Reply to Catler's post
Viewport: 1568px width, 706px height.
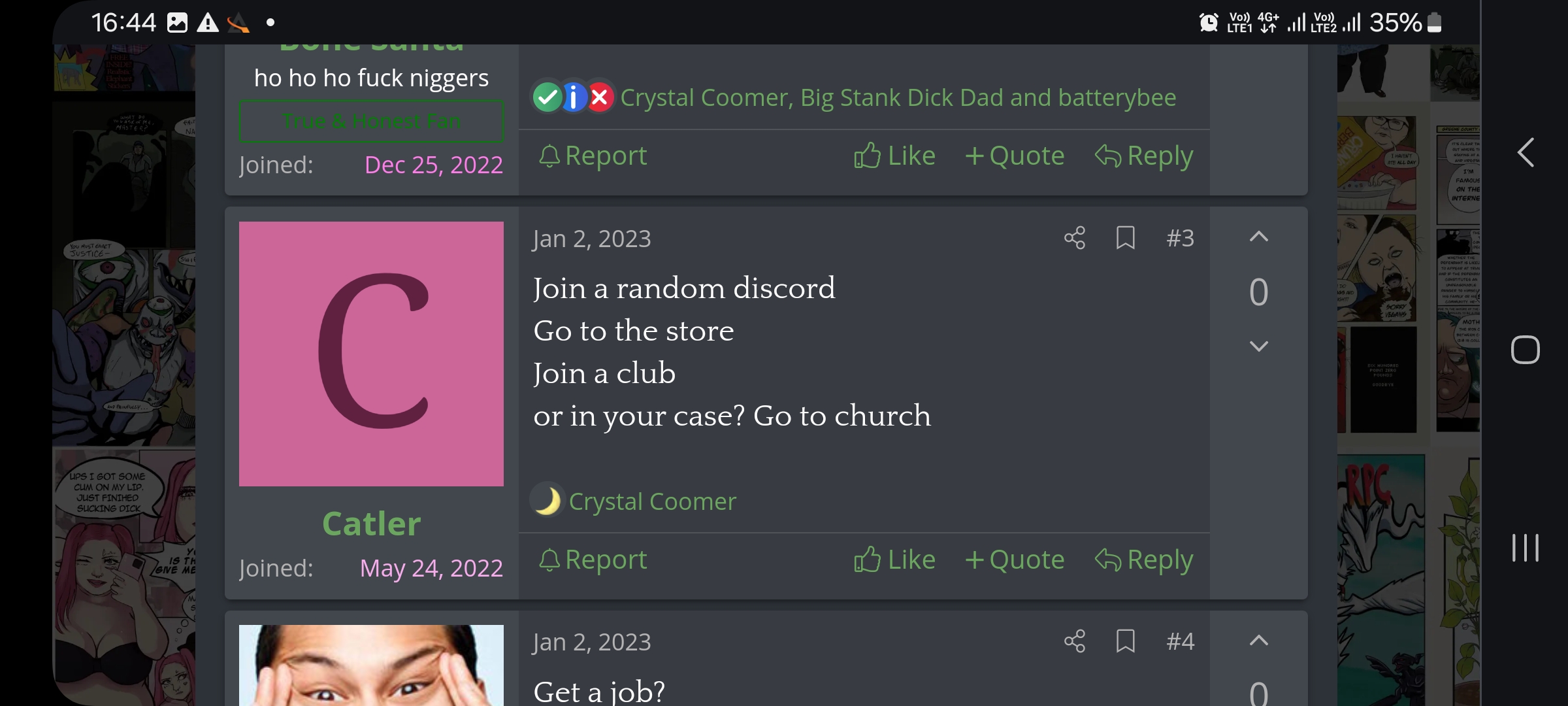point(1144,560)
